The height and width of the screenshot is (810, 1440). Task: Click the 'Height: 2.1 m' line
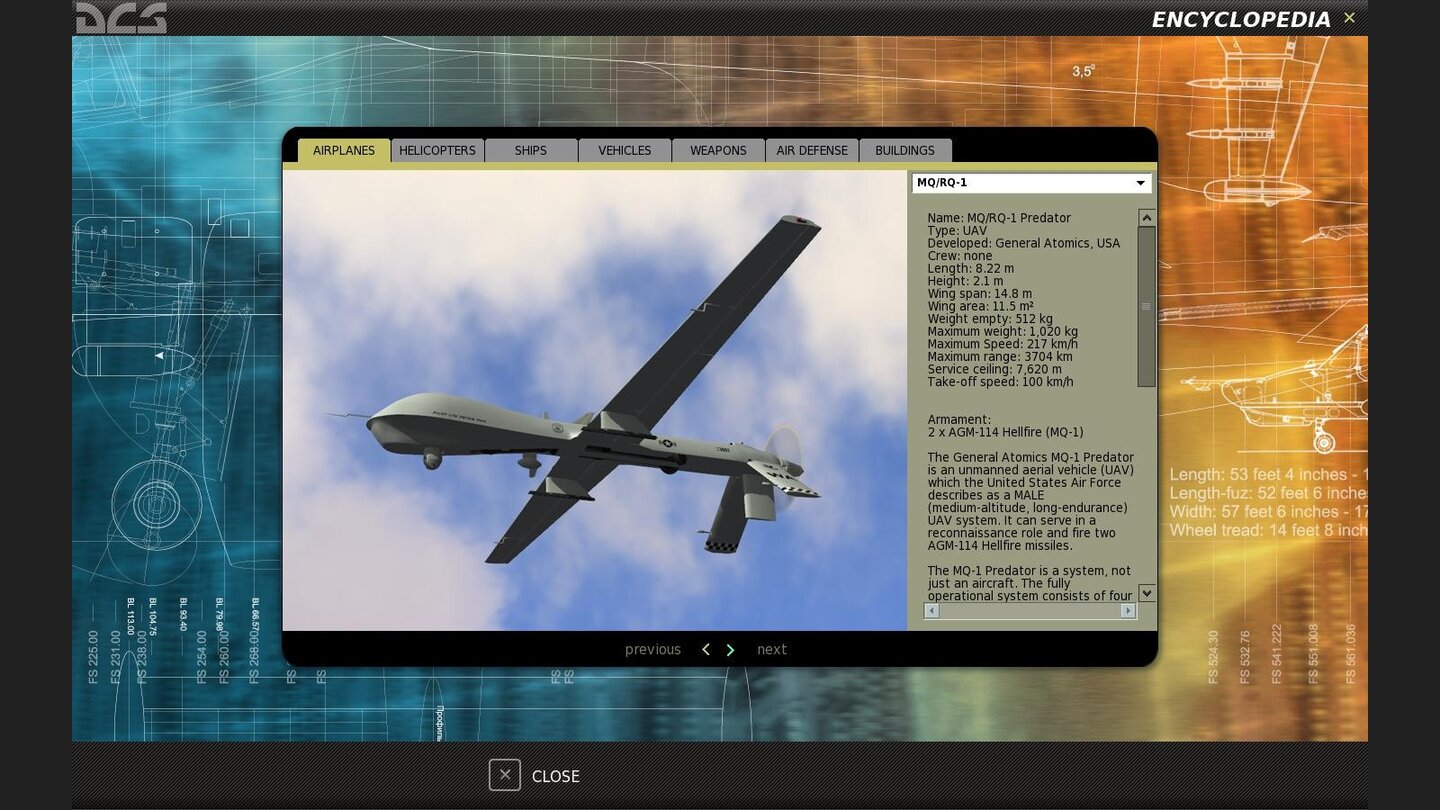coord(965,281)
